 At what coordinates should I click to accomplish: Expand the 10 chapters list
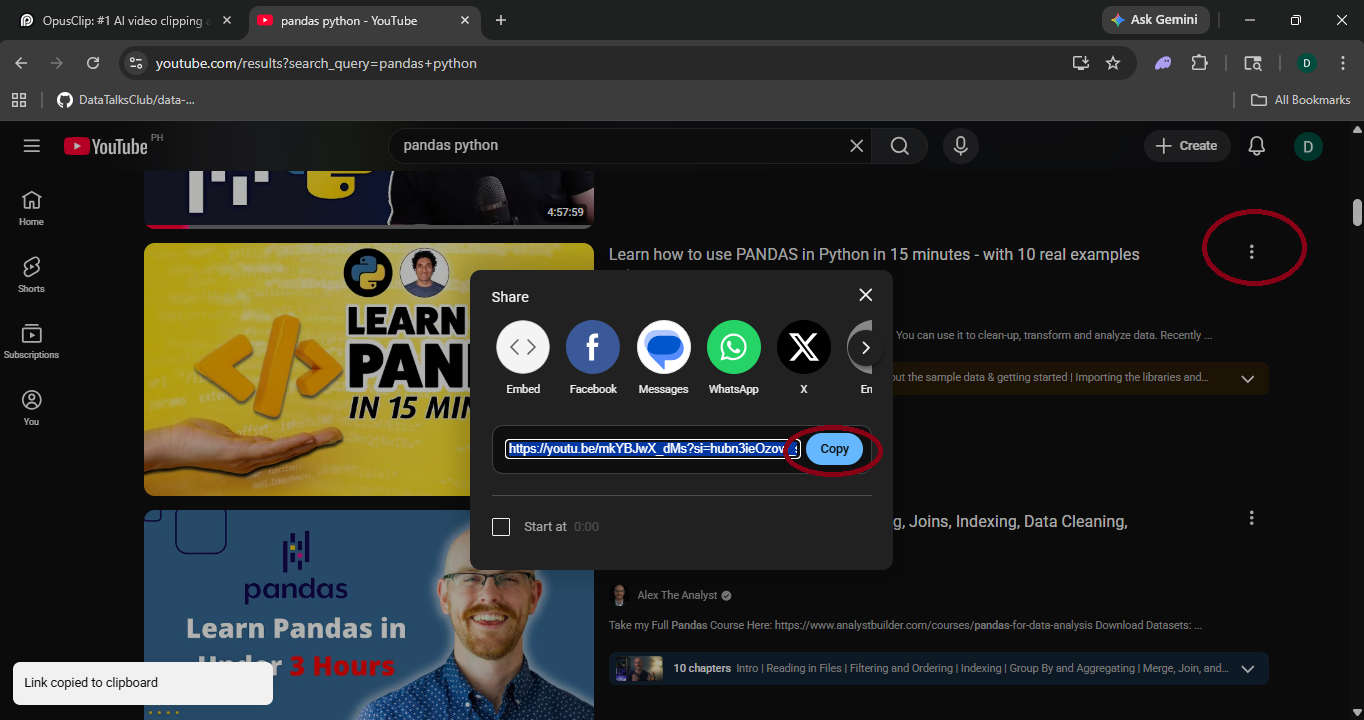pyautogui.click(x=1248, y=669)
